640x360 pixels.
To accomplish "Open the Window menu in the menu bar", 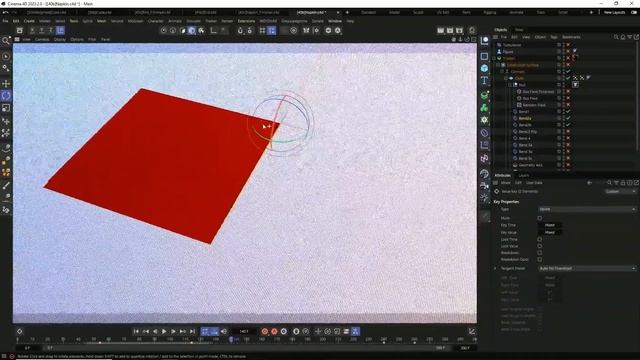I will pos(335,21).
